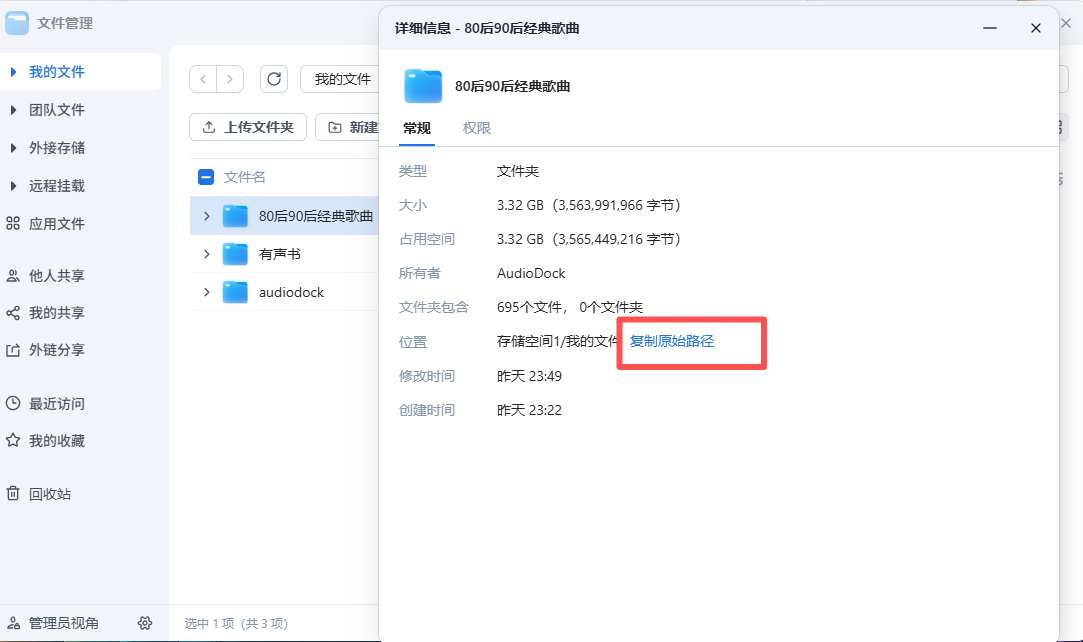This screenshot has height=642, width=1083.
Task: Click the status text 选中 1 项 (共 3 项)
Action: 236,623
